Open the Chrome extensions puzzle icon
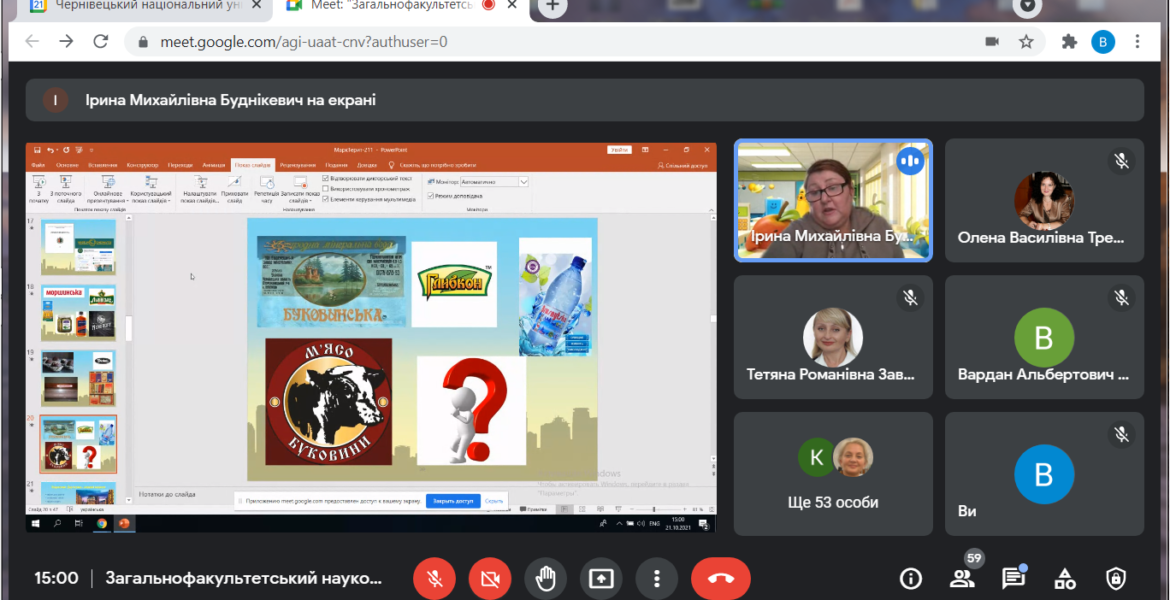 [1069, 42]
